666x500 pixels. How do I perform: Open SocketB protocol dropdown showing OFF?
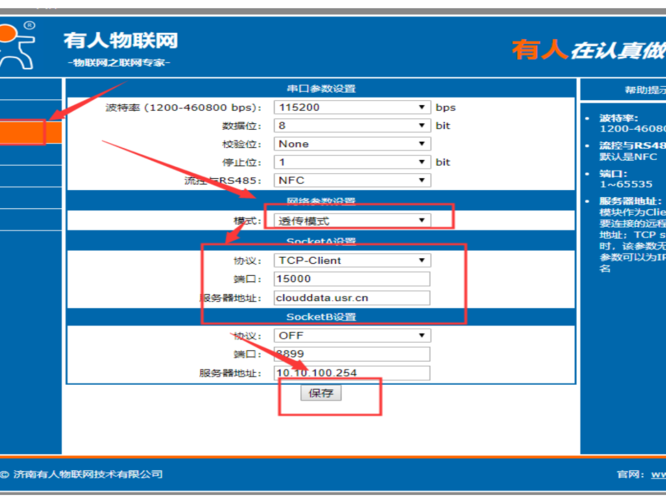pos(352,336)
